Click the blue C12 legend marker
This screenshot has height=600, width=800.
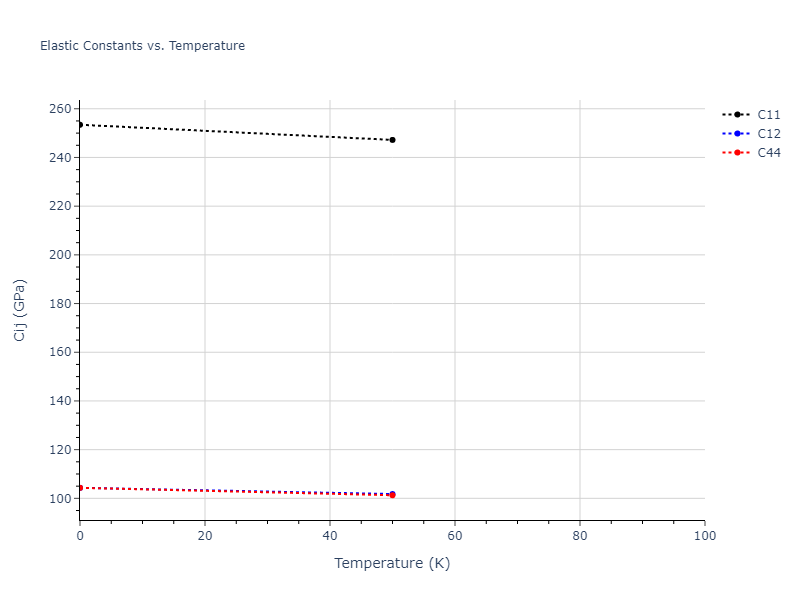[x=737, y=133]
